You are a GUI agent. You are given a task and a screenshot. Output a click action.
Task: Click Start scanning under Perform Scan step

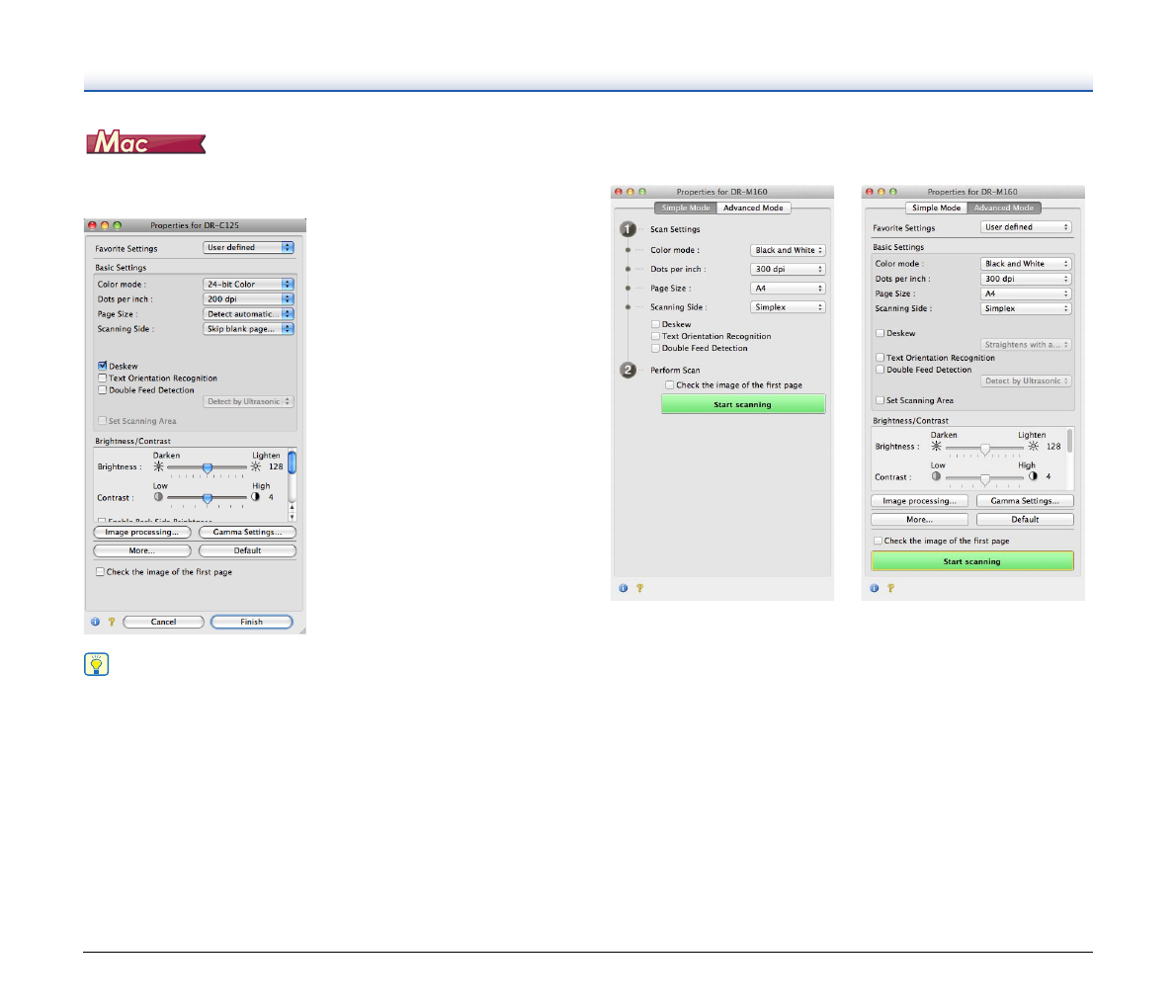(x=742, y=404)
